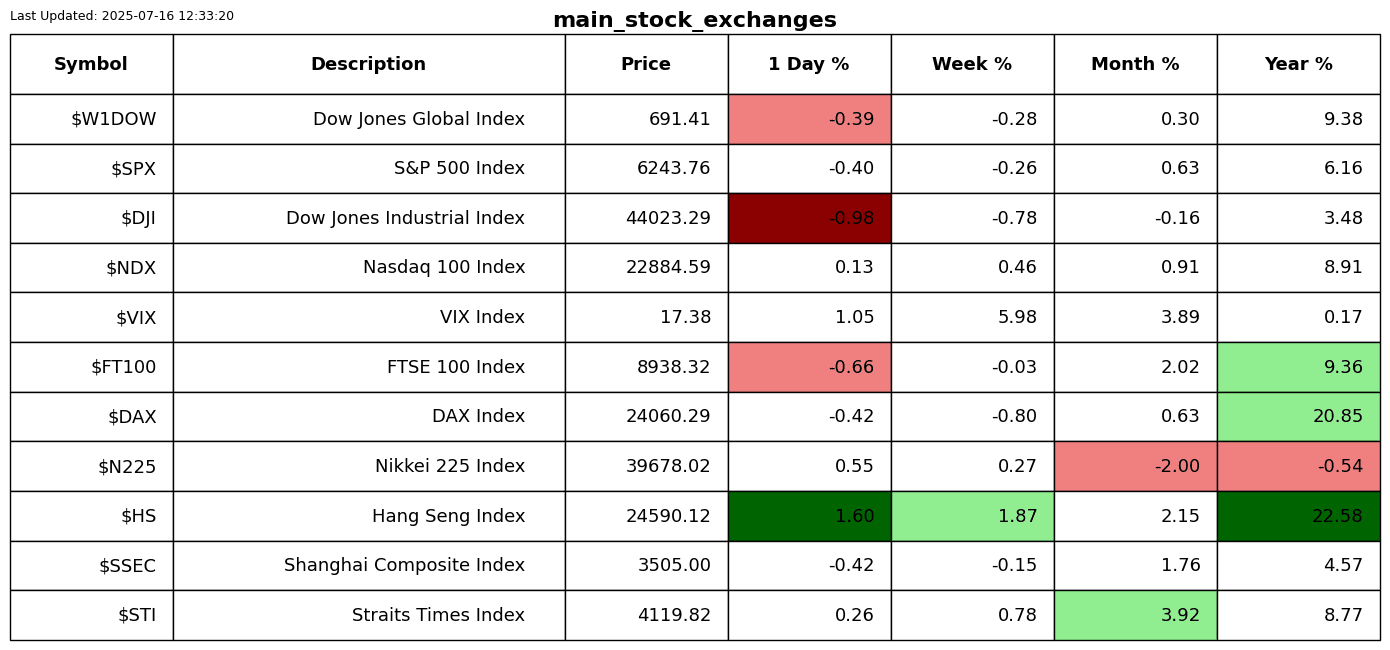Select the light green 3.92 month cell
The height and width of the screenshot is (650, 1390).
pos(1135,615)
